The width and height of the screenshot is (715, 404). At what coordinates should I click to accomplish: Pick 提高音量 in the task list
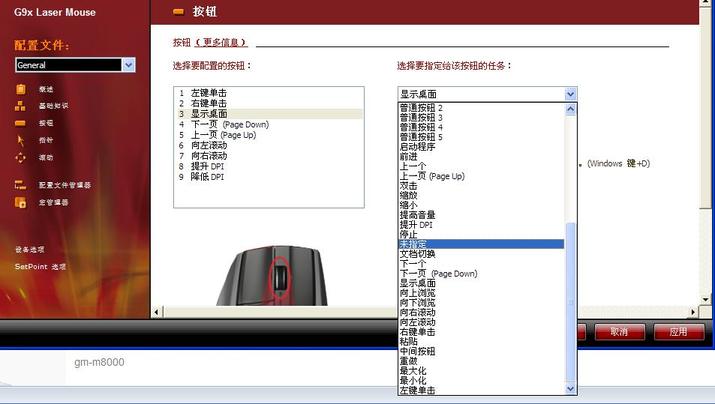point(418,215)
